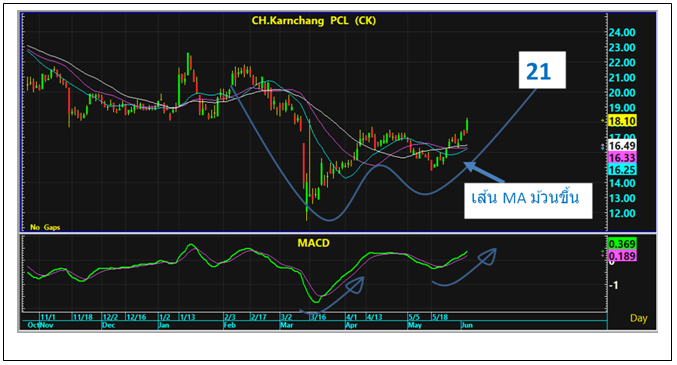Click the 21.00 price axis label
Viewport: 677px width, 365px height.
pyautogui.click(x=622, y=78)
